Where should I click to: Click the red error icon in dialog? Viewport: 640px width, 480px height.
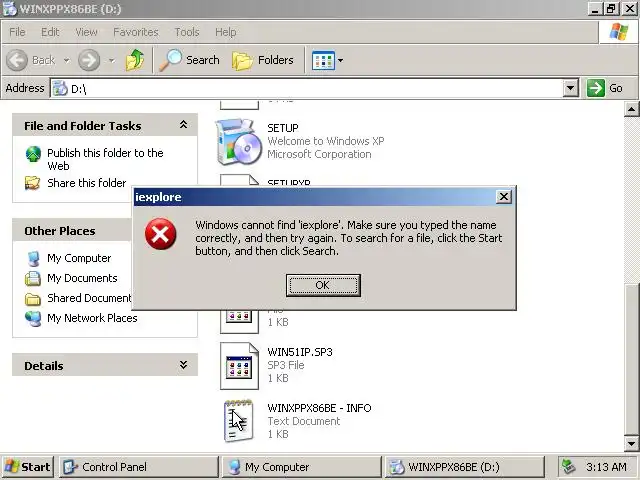(160, 234)
